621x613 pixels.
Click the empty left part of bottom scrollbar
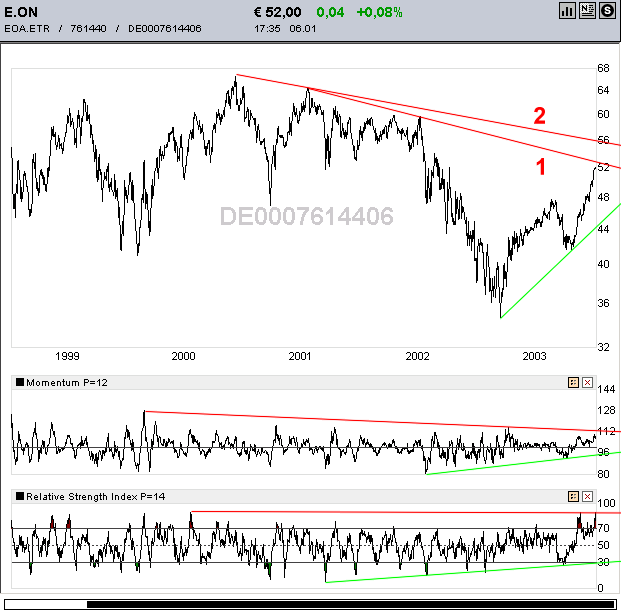(46, 604)
